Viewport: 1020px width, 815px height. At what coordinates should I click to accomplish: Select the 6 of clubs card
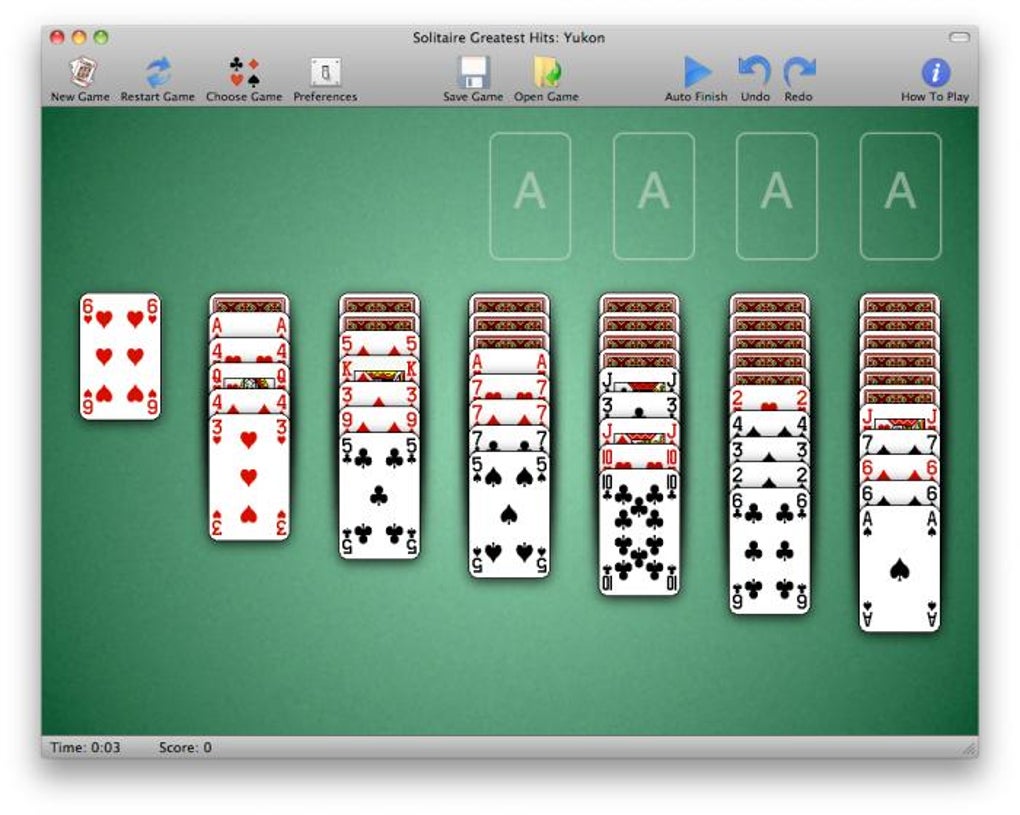tap(770, 552)
